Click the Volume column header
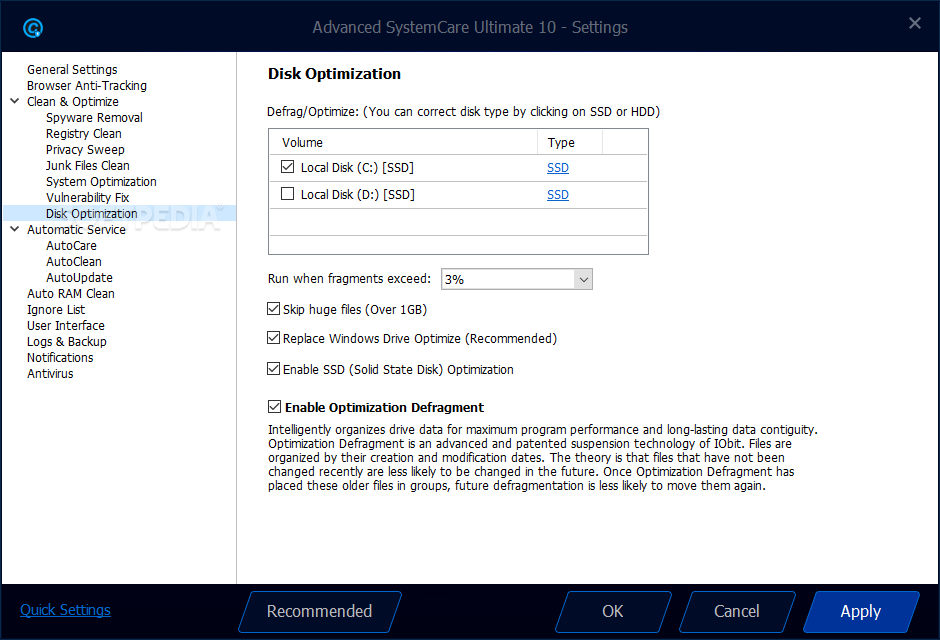 [x=403, y=143]
